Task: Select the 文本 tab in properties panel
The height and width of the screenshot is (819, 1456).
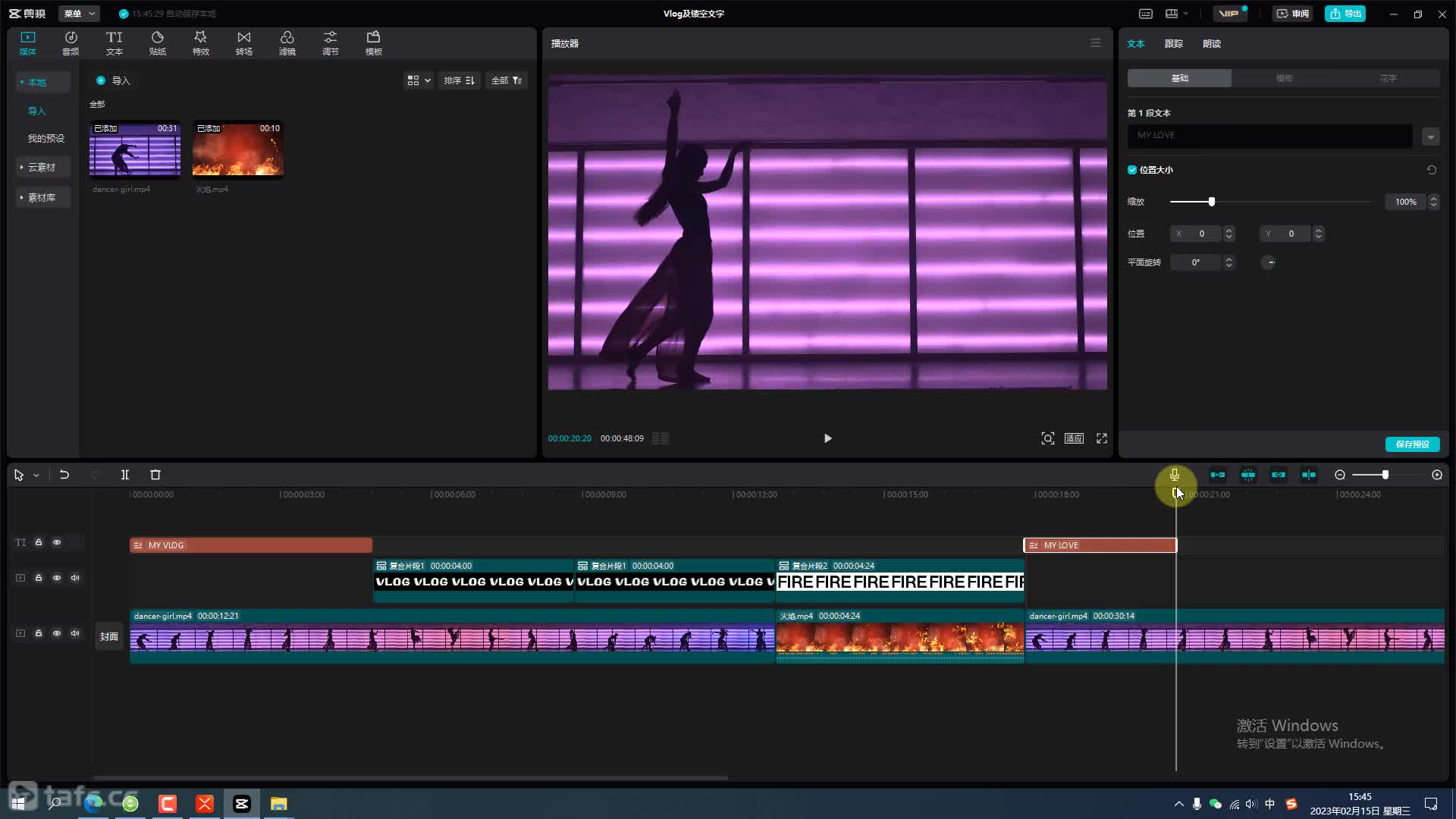Action: 1136,43
